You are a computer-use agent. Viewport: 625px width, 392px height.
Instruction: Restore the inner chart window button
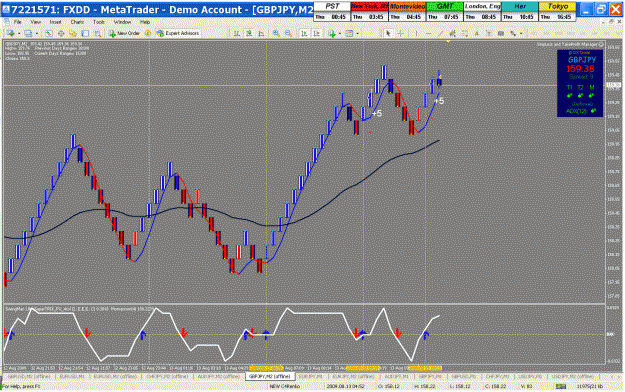(612, 22)
